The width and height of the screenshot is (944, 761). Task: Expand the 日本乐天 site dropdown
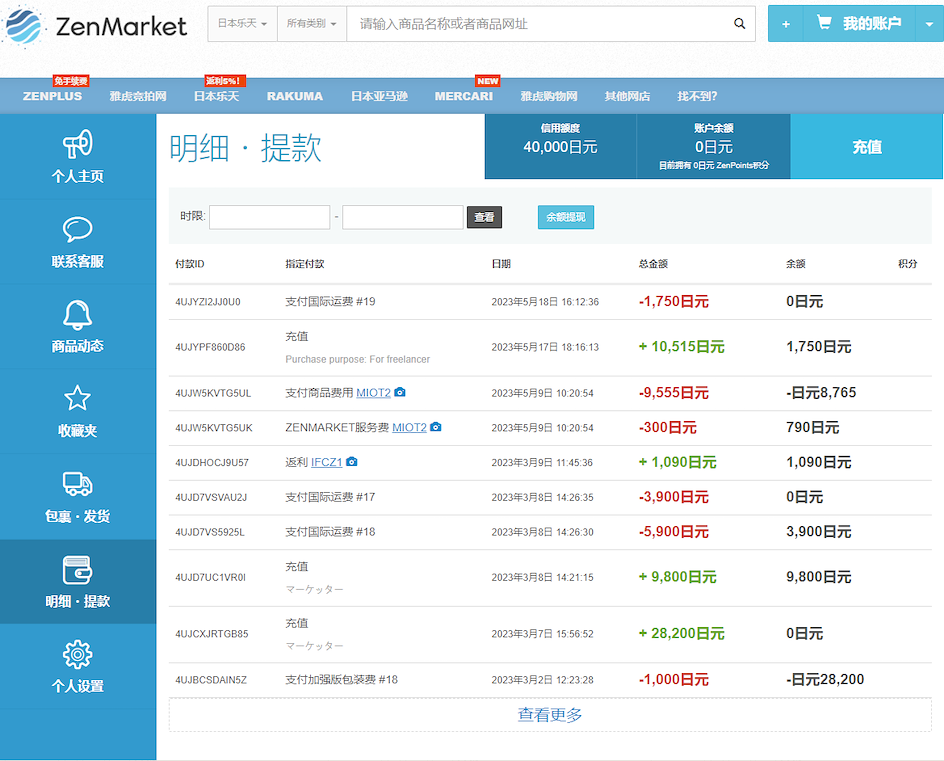click(x=242, y=23)
